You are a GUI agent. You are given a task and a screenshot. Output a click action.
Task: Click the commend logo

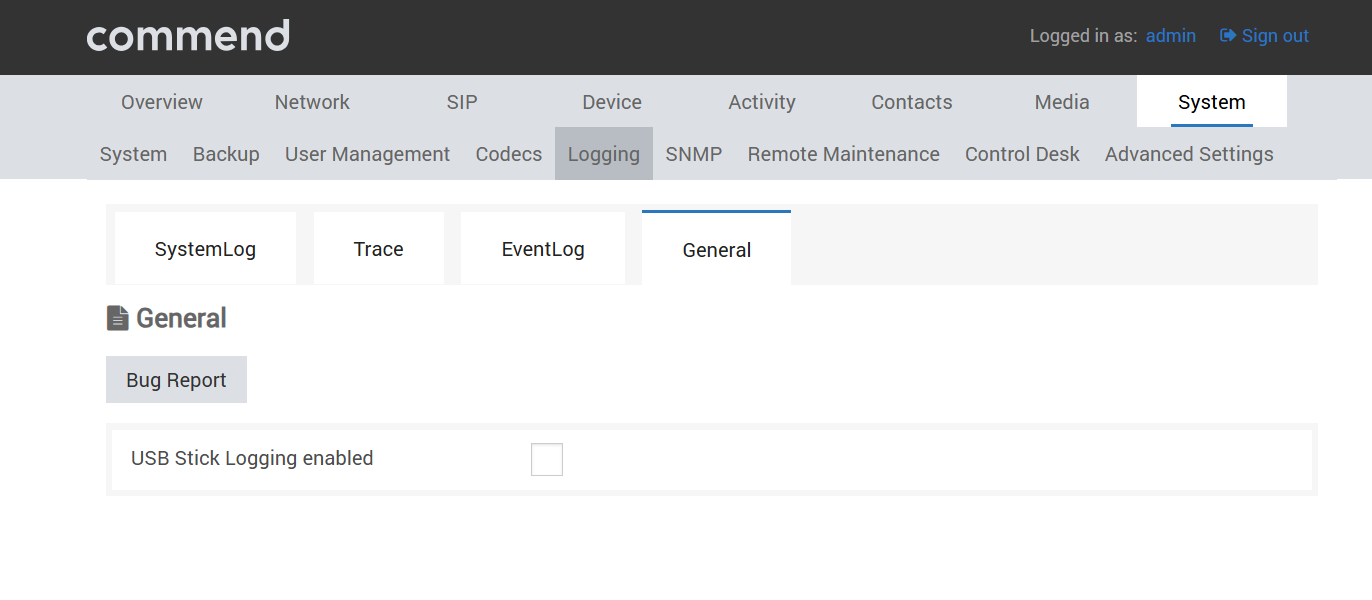[188, 36]
